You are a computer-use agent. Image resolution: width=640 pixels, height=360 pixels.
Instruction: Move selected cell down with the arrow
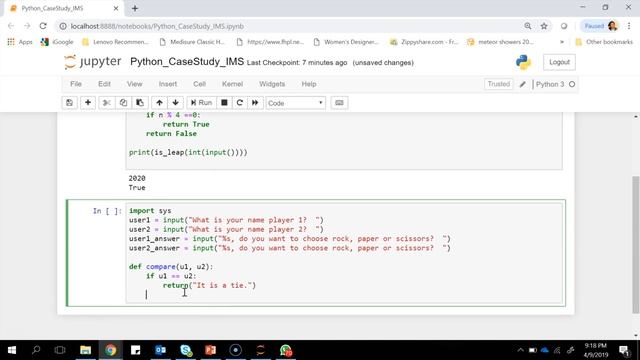tap(176, 103)
